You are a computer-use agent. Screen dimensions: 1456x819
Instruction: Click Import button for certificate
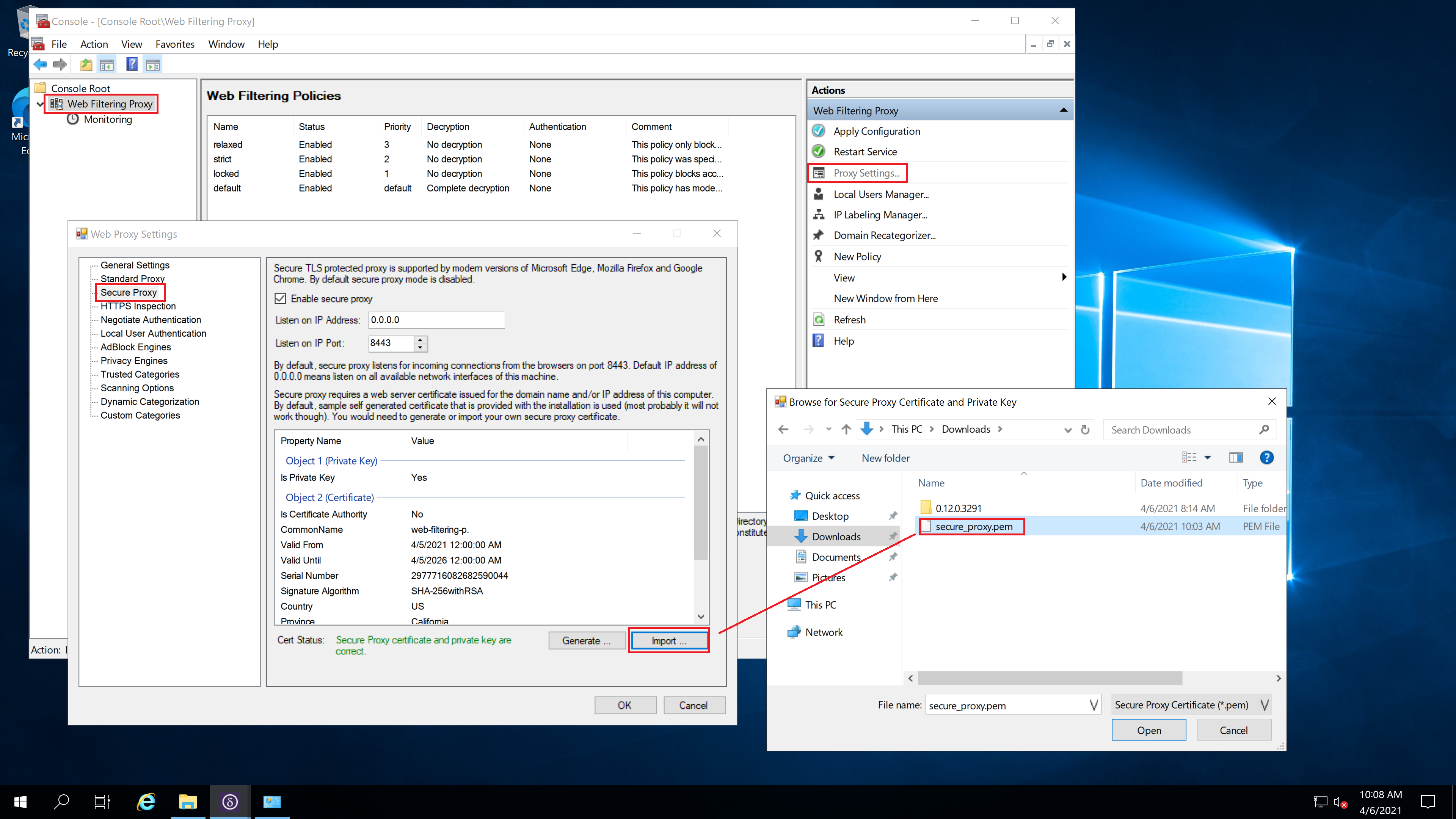(x=668, y=640)
